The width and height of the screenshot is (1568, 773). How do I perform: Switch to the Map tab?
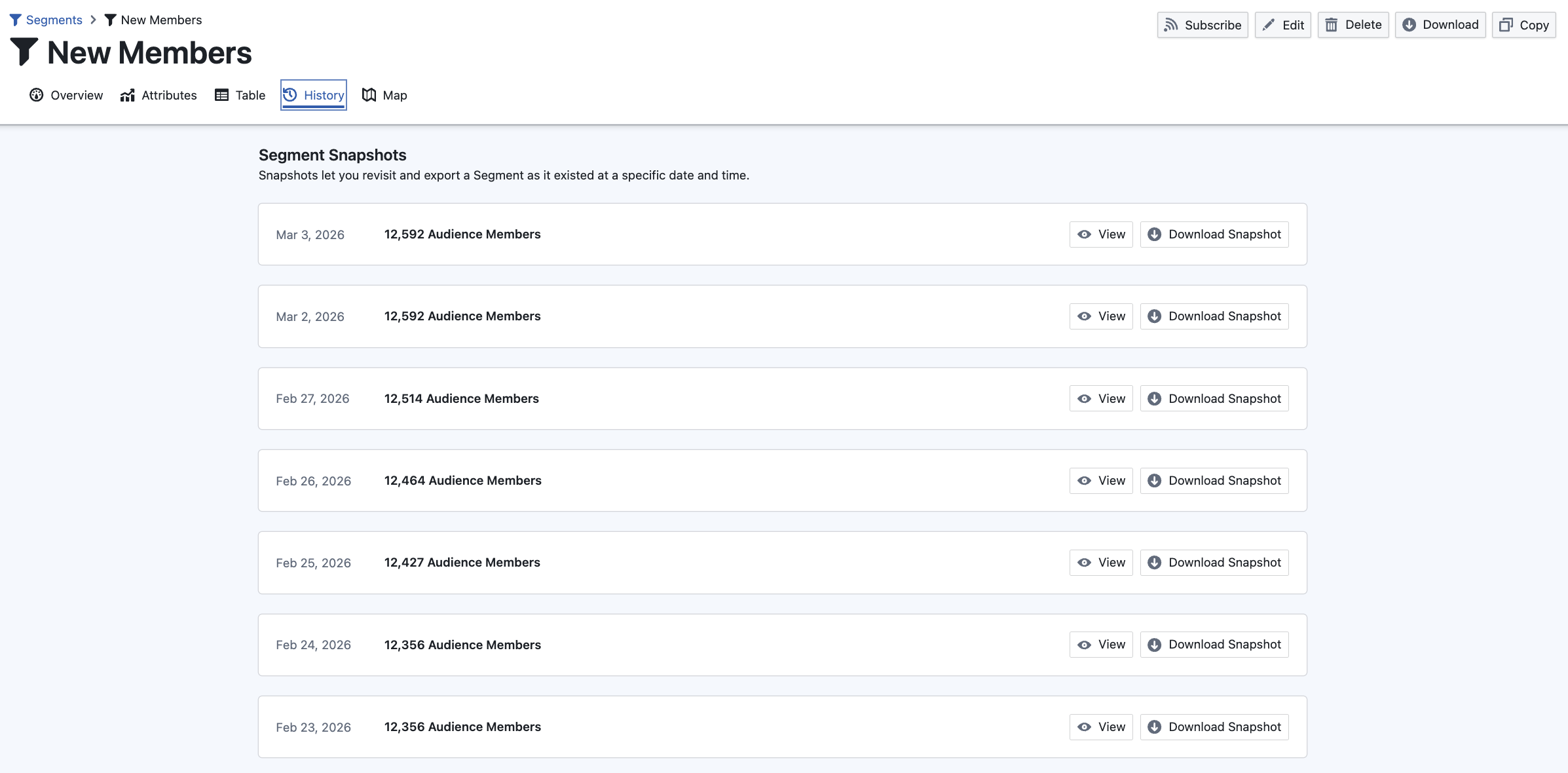[385, 95]
